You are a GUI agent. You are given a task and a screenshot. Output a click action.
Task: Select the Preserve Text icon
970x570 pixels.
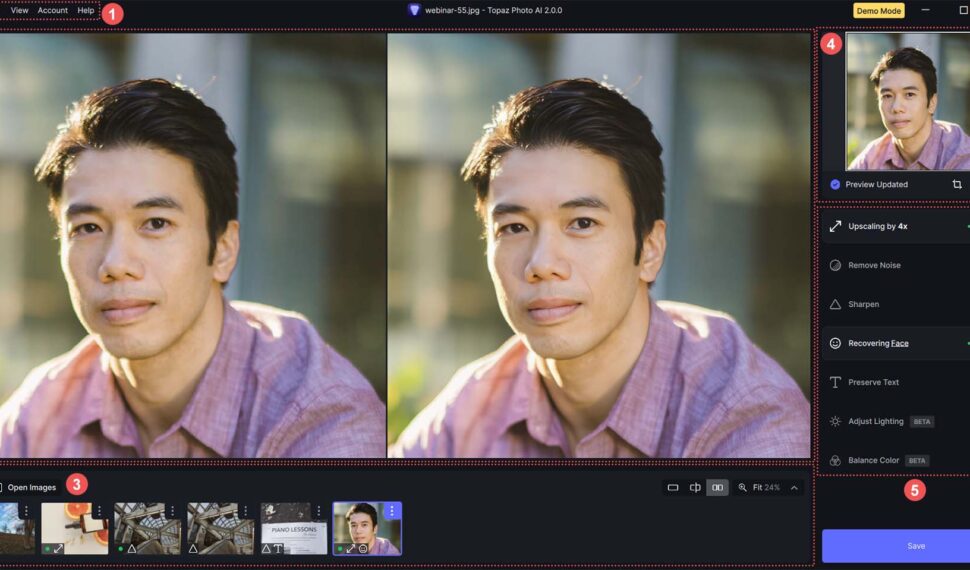(x=835, y=382)
